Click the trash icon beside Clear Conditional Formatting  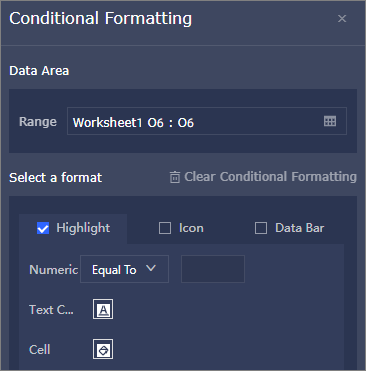pos(175,177)
